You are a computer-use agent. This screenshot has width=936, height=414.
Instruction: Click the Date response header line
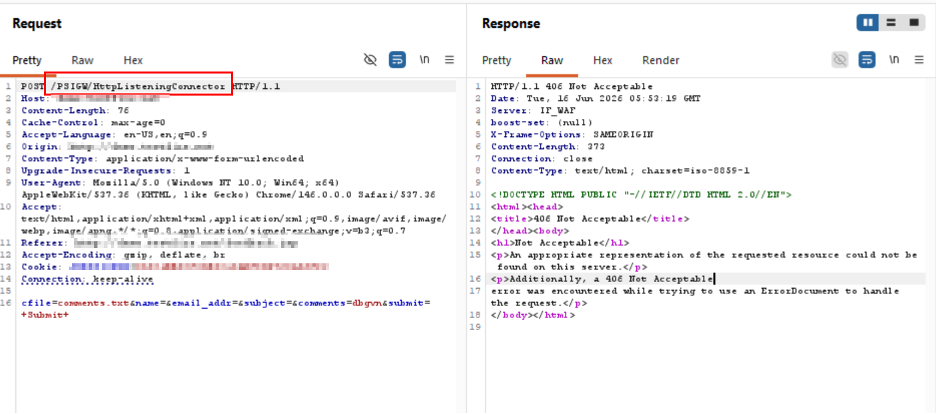coord(596,98)
